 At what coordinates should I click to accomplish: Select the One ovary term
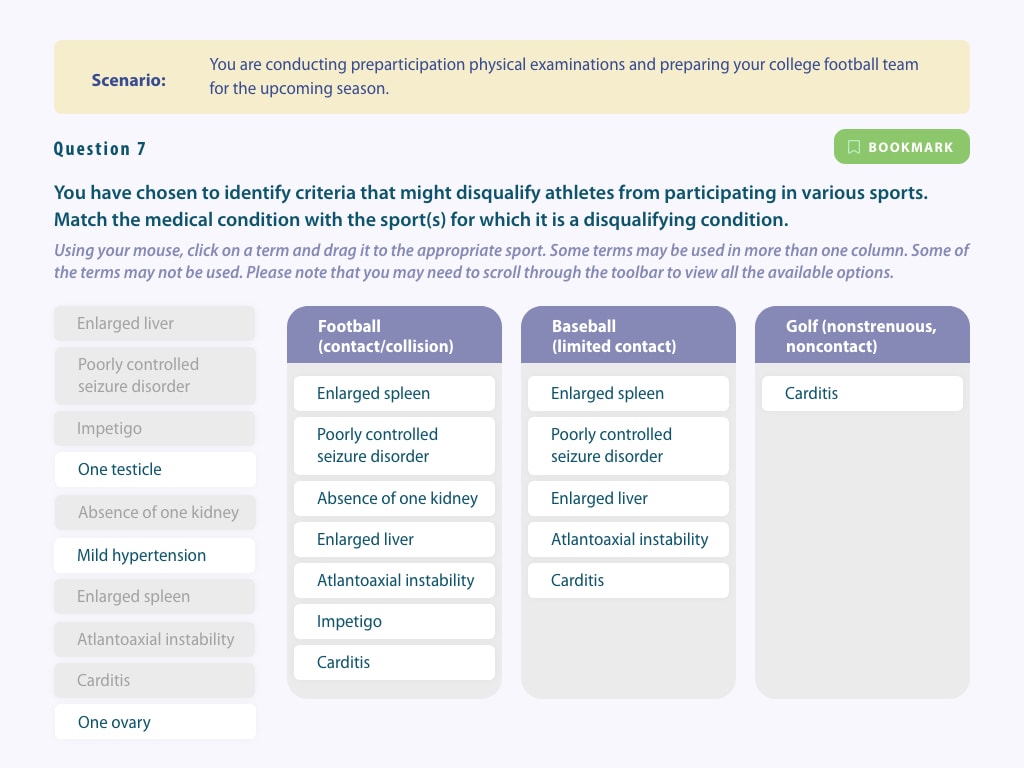tap(155, 722)
